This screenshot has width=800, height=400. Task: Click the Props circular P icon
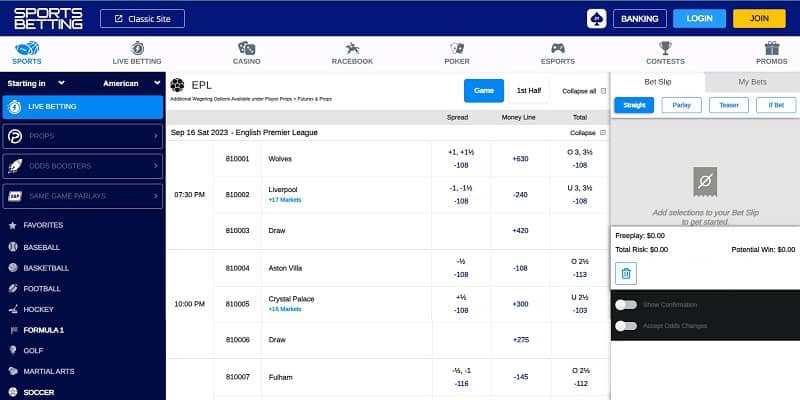(15, 136)
